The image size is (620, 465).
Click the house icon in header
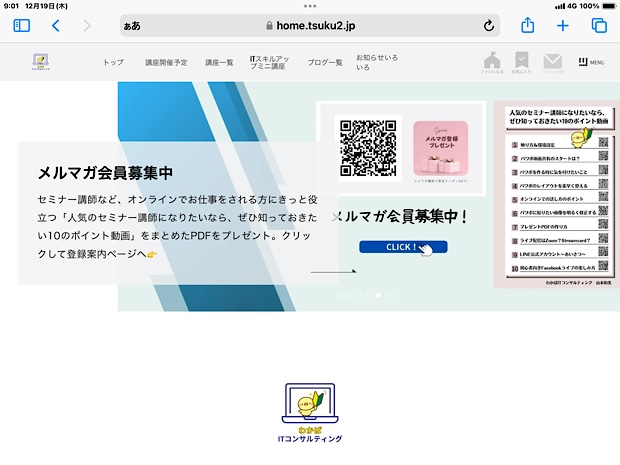point(492,62)
